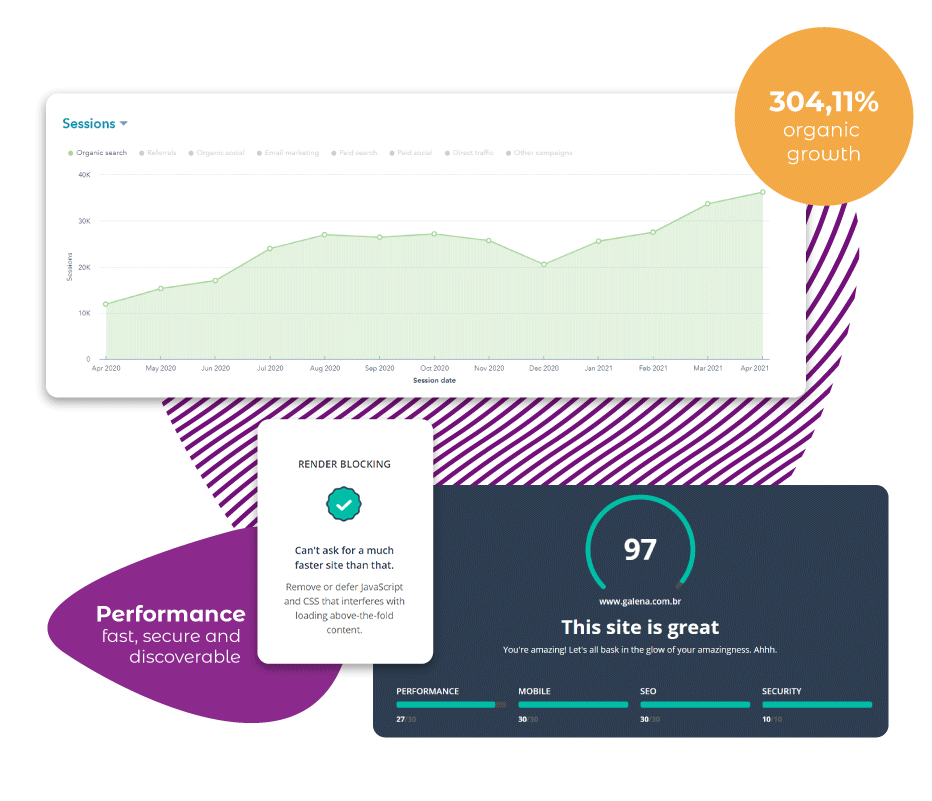Enable the Referrals series in legend
The width and height of the screenshot is (932, 801).
(x=156, y=153)
